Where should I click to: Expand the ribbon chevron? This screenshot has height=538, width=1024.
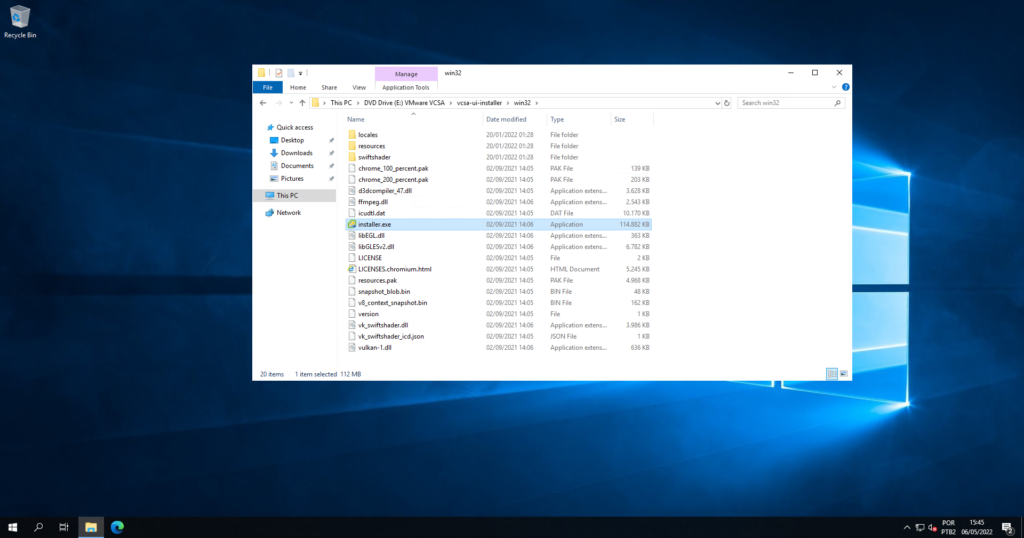tap(834, 87)
